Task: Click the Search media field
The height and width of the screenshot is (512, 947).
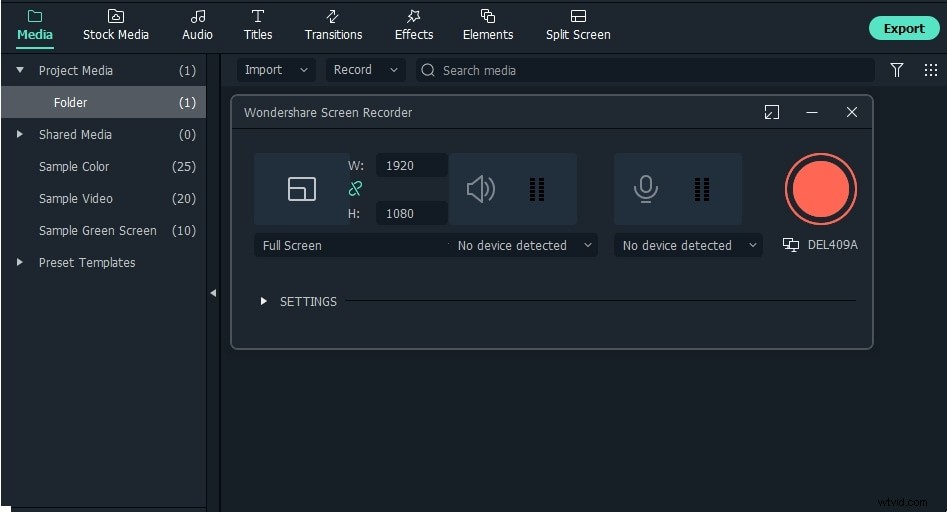Action: (x=645, y=70)
